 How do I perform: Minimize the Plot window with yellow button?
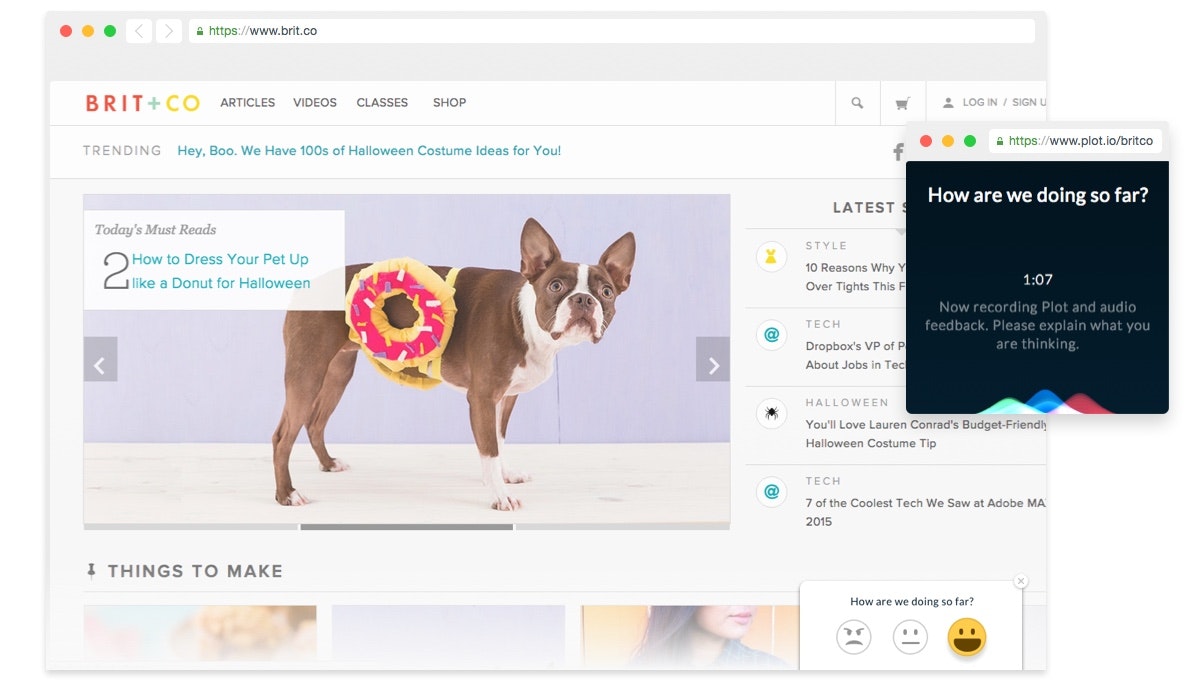[948, 141]
